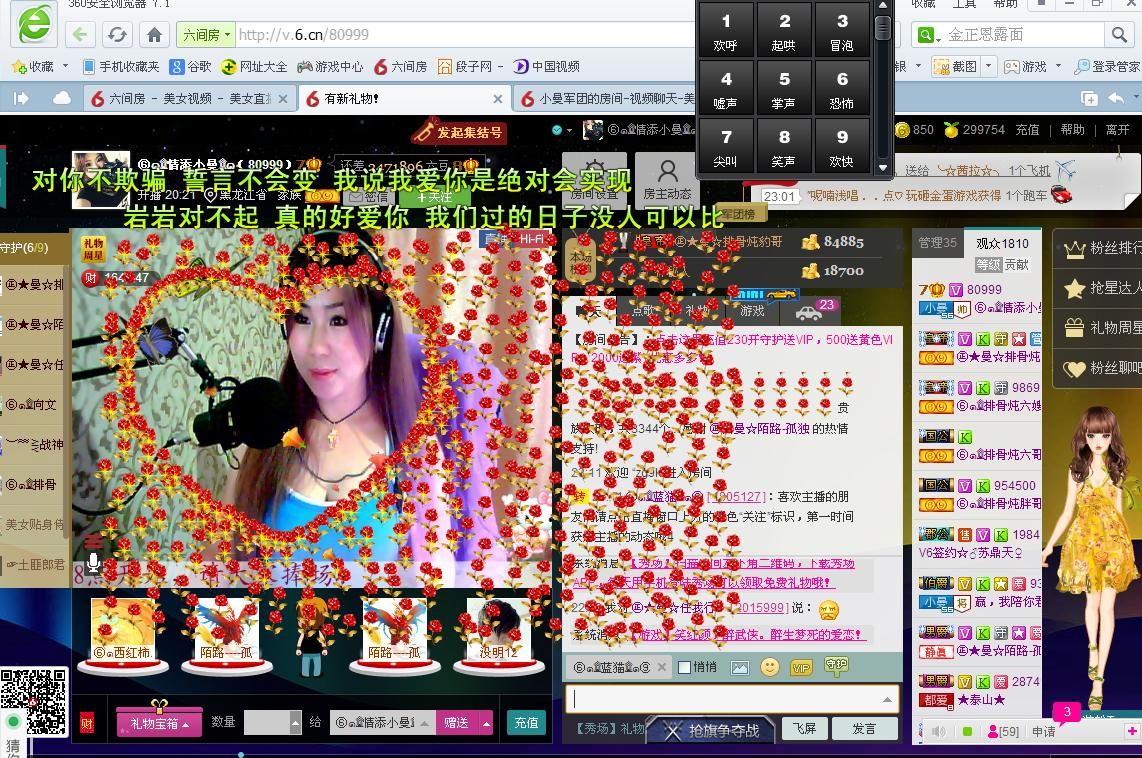Viewport: 1142px width, 758px height.
Task: Check the 悄悄 whisper checkbox
Action: click(685, 667)
